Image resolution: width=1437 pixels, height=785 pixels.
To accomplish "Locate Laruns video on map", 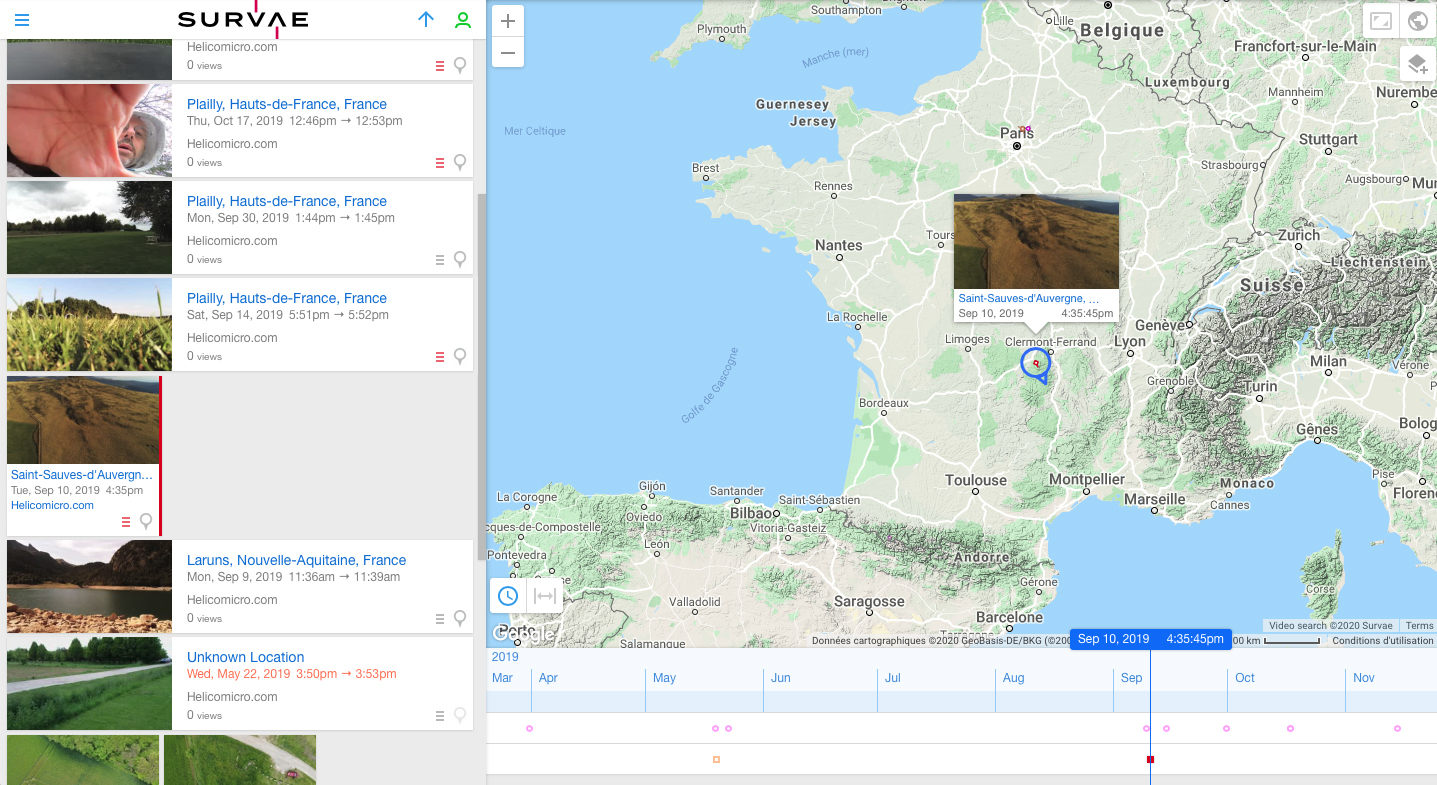I will [x=460, y=618].
